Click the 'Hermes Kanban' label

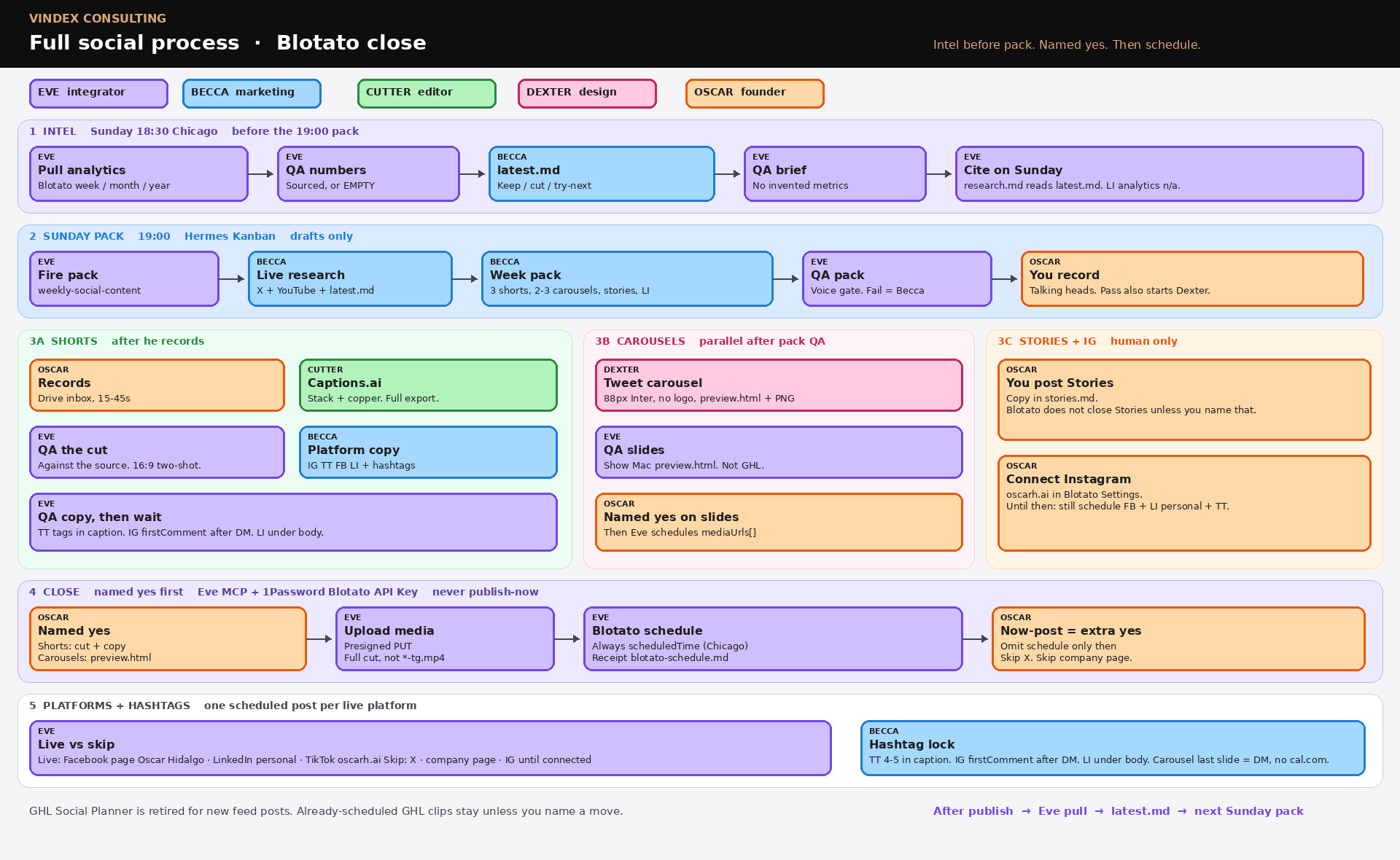coord(230,236)
